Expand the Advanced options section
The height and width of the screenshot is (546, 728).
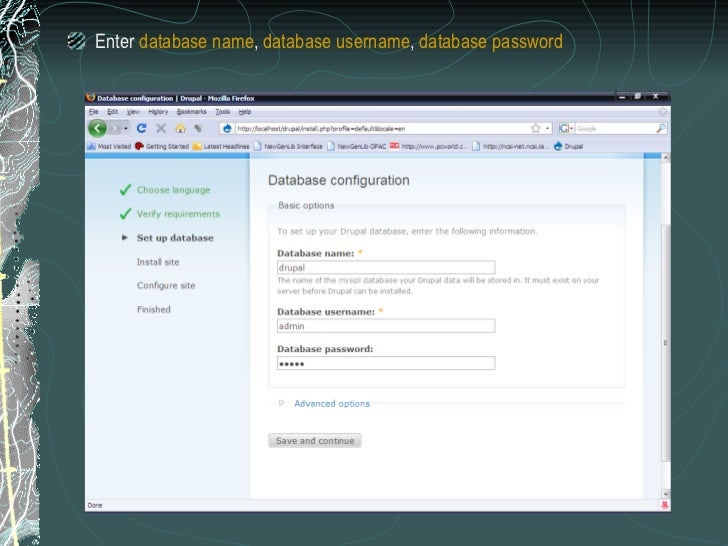[281, 403]
